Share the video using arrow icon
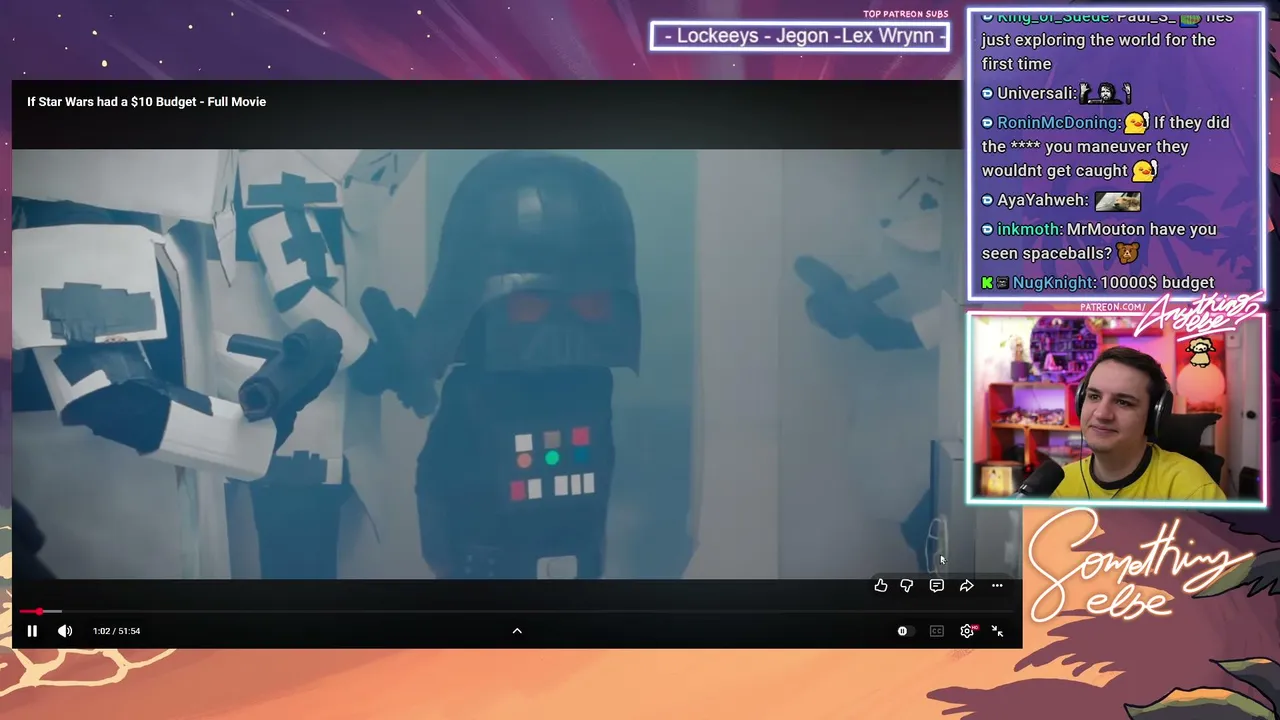The height and width of the screenshot is (720, 1280). point(967,586)
